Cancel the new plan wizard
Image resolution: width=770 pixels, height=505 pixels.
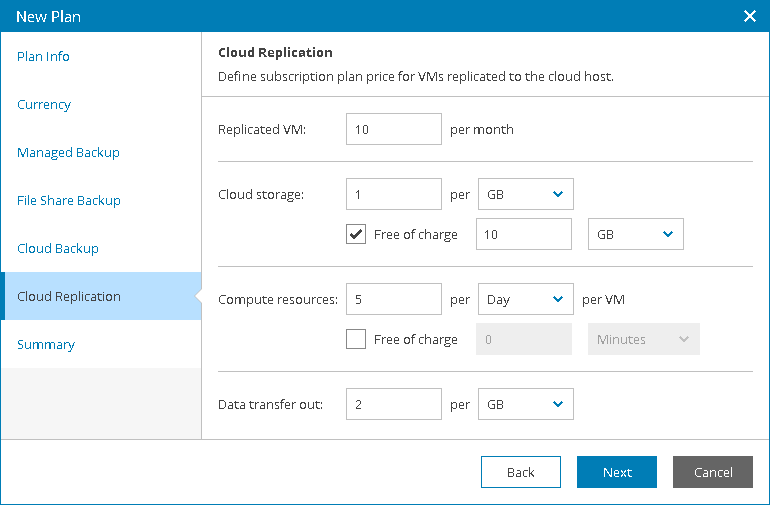[x=713, y=472]
